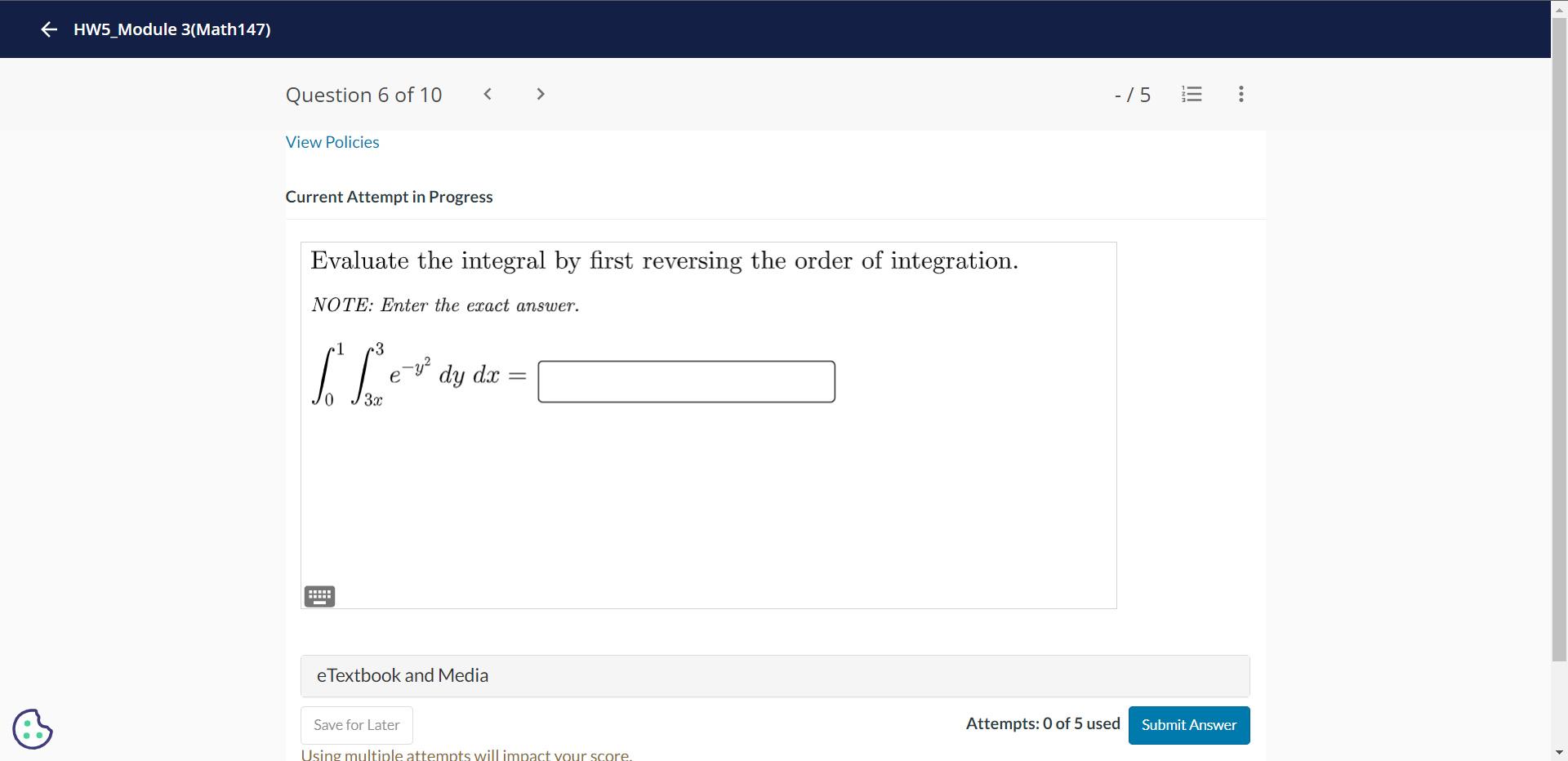Open the on-screen math keyboard

point(318,596)
